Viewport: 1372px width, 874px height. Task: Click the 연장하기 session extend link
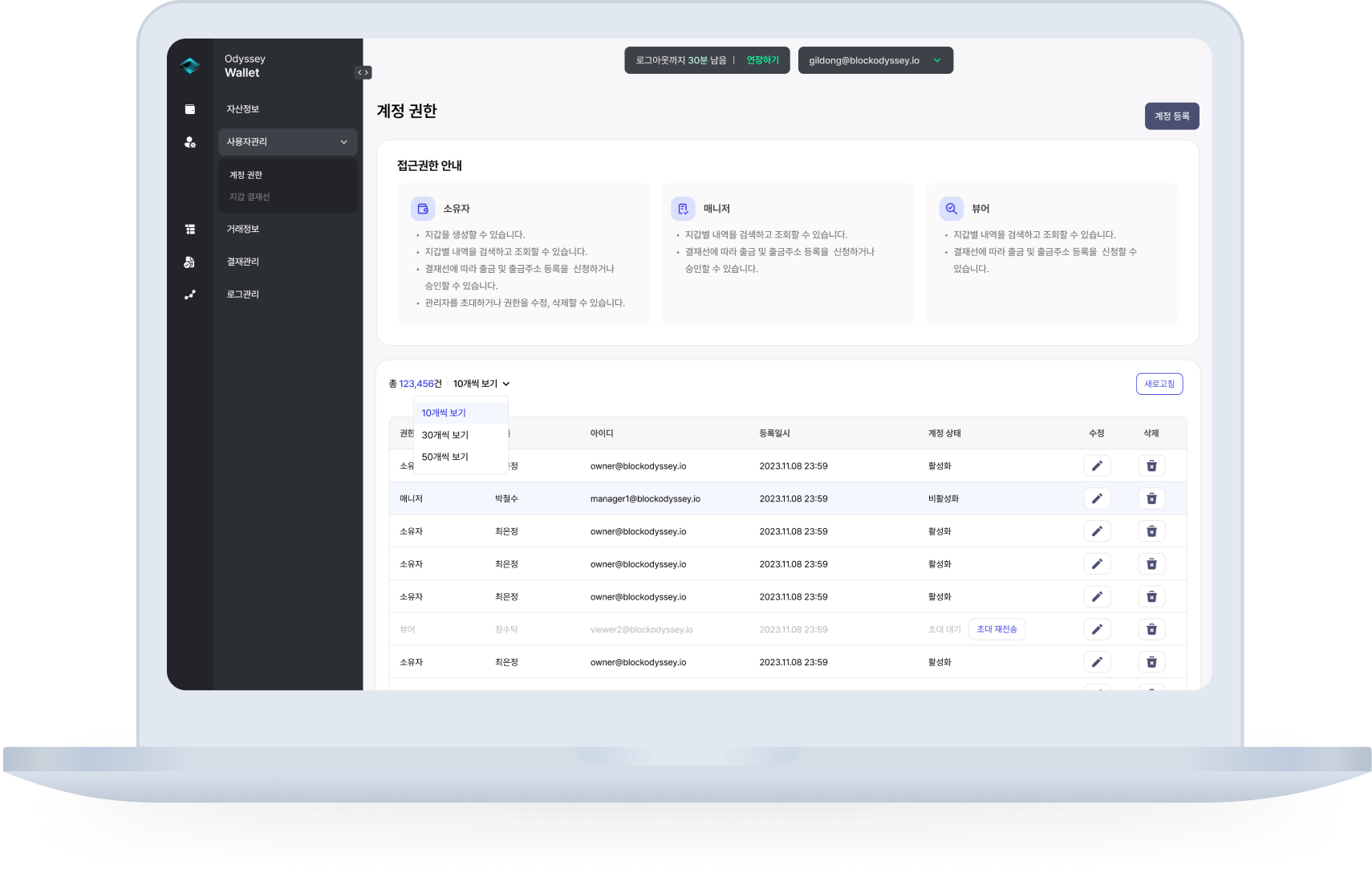coord(761,59)
